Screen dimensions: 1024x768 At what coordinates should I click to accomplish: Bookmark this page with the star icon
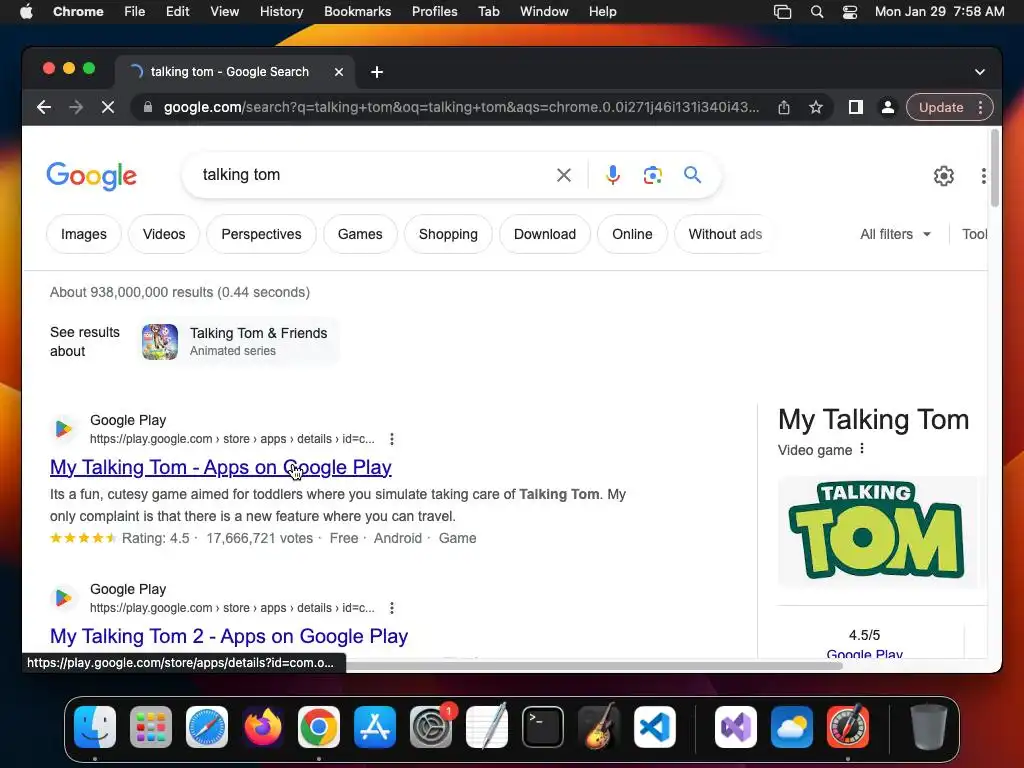click(816, 107)
